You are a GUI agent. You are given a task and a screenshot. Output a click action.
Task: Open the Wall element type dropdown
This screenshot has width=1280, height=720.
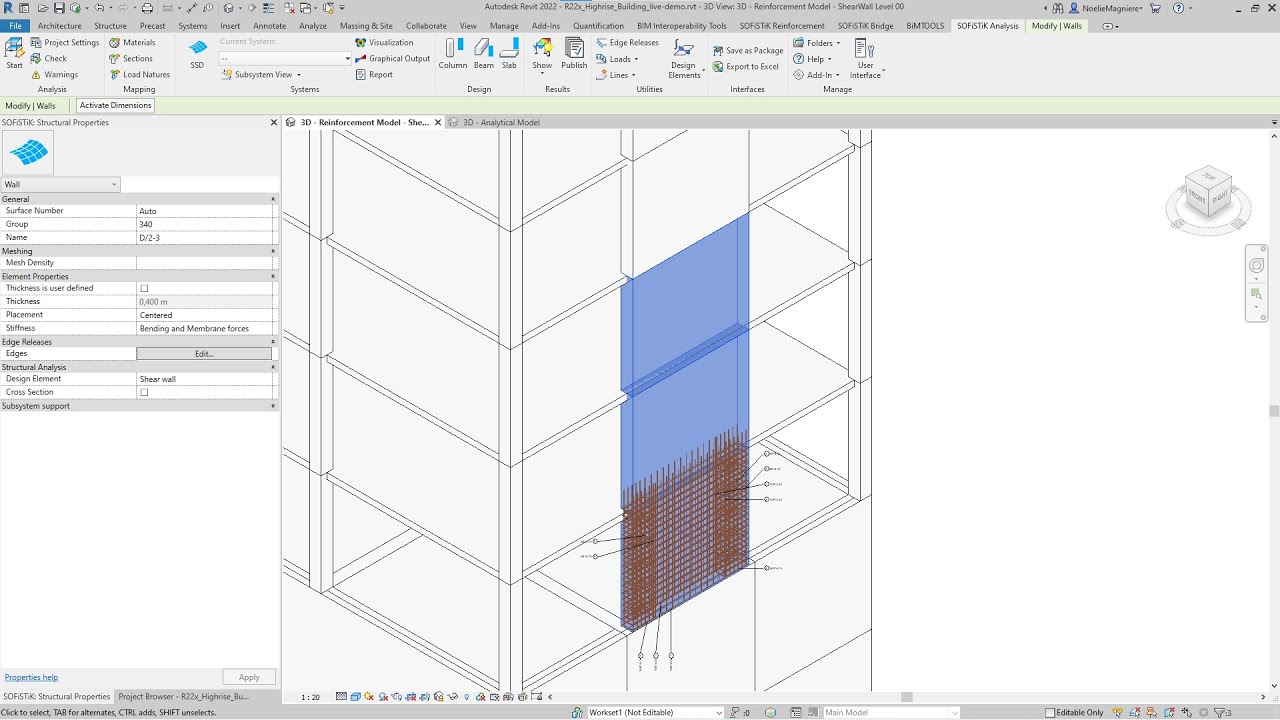[x=60, y=184]
